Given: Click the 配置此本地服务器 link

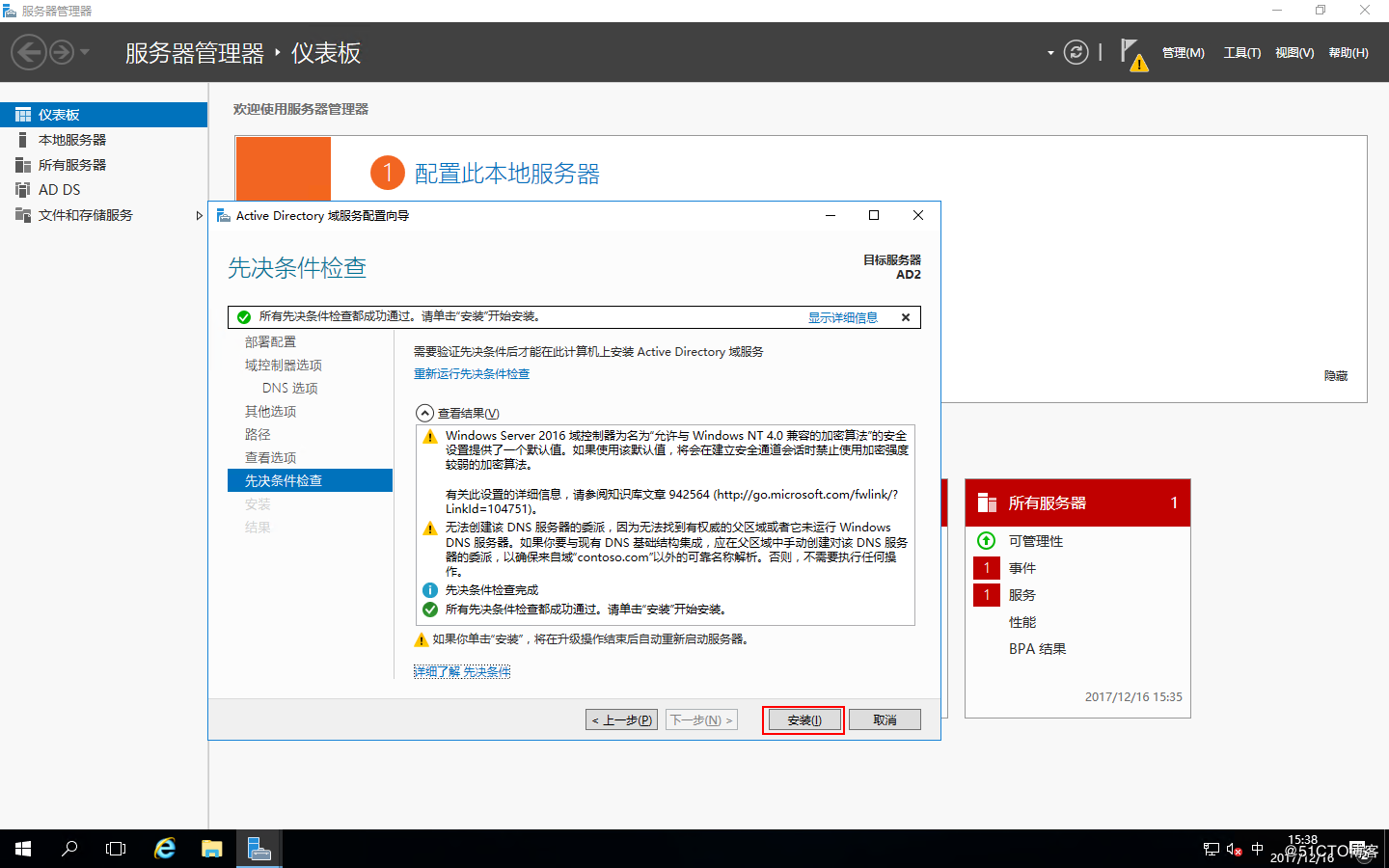Looking at the screenshot, I should coord(507,174).
